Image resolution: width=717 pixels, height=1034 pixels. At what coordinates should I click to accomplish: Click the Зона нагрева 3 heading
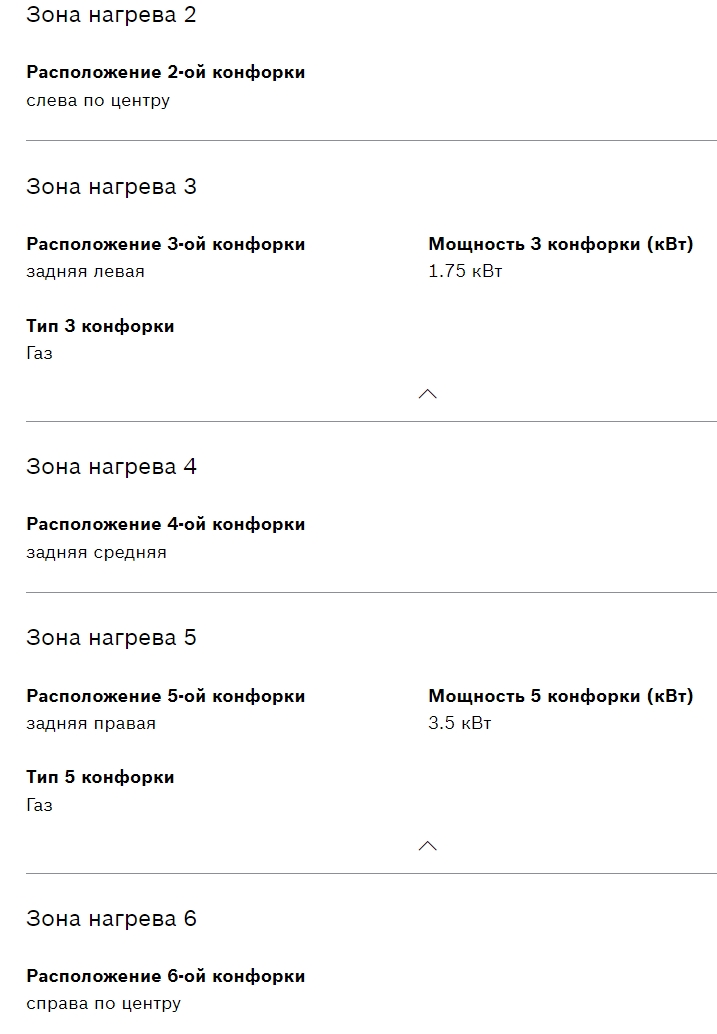click(111, 187)
